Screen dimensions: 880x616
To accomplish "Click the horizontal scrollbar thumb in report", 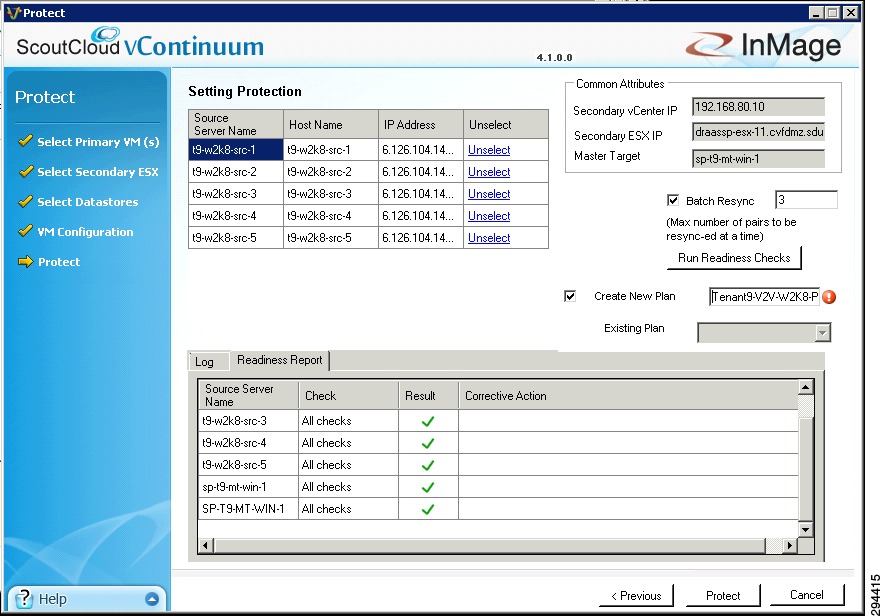I will [489, 545].
